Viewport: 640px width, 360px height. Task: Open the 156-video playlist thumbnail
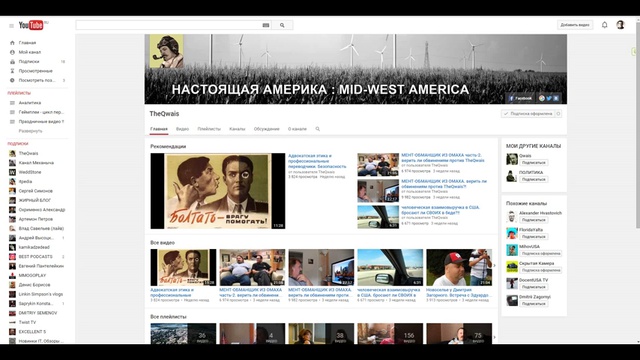(x=390, y=333)
